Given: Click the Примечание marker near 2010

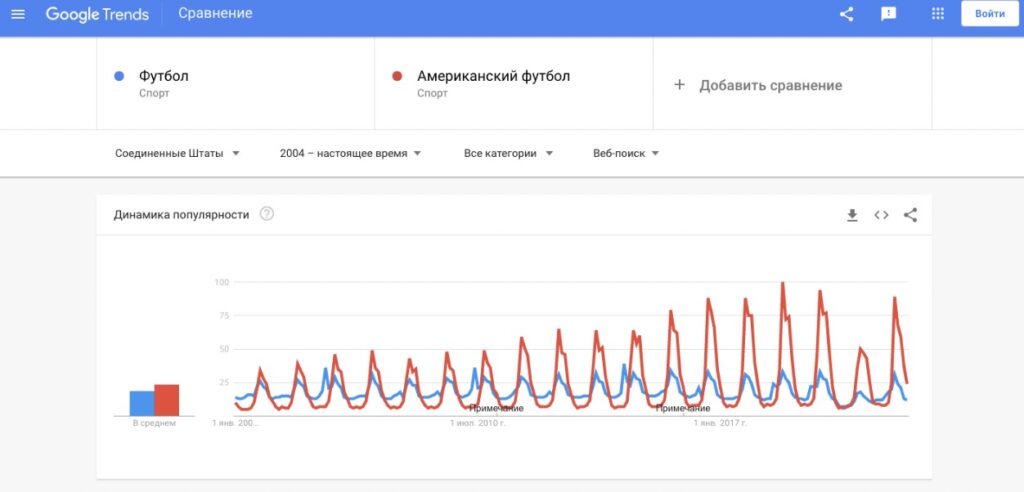Looking at the screenshot, I should click(496, 408).
